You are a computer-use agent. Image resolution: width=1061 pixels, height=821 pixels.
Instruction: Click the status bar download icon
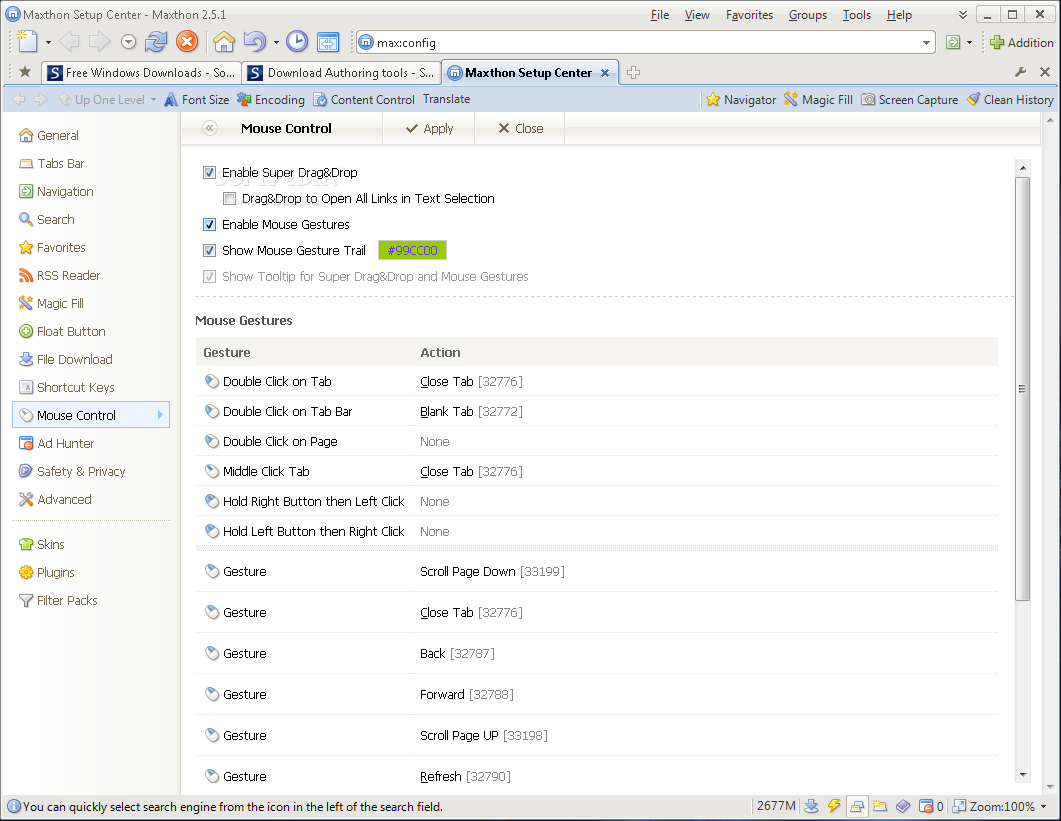coord(811,806)
